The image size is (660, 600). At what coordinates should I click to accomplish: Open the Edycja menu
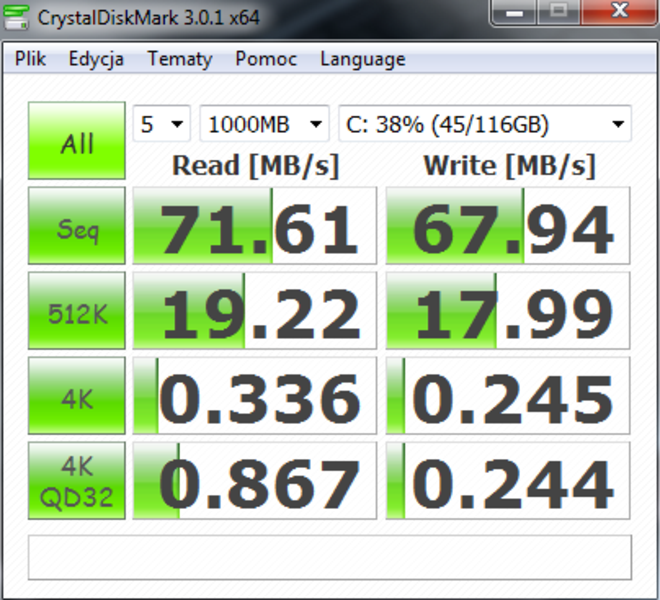point(96,59)
